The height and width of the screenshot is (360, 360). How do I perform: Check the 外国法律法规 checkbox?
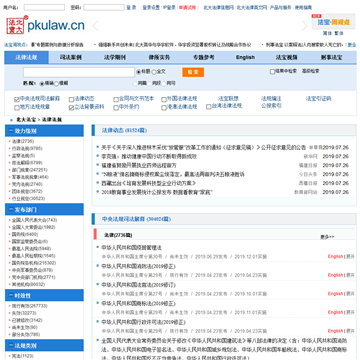pyautogui.click(x=164, y=99)
